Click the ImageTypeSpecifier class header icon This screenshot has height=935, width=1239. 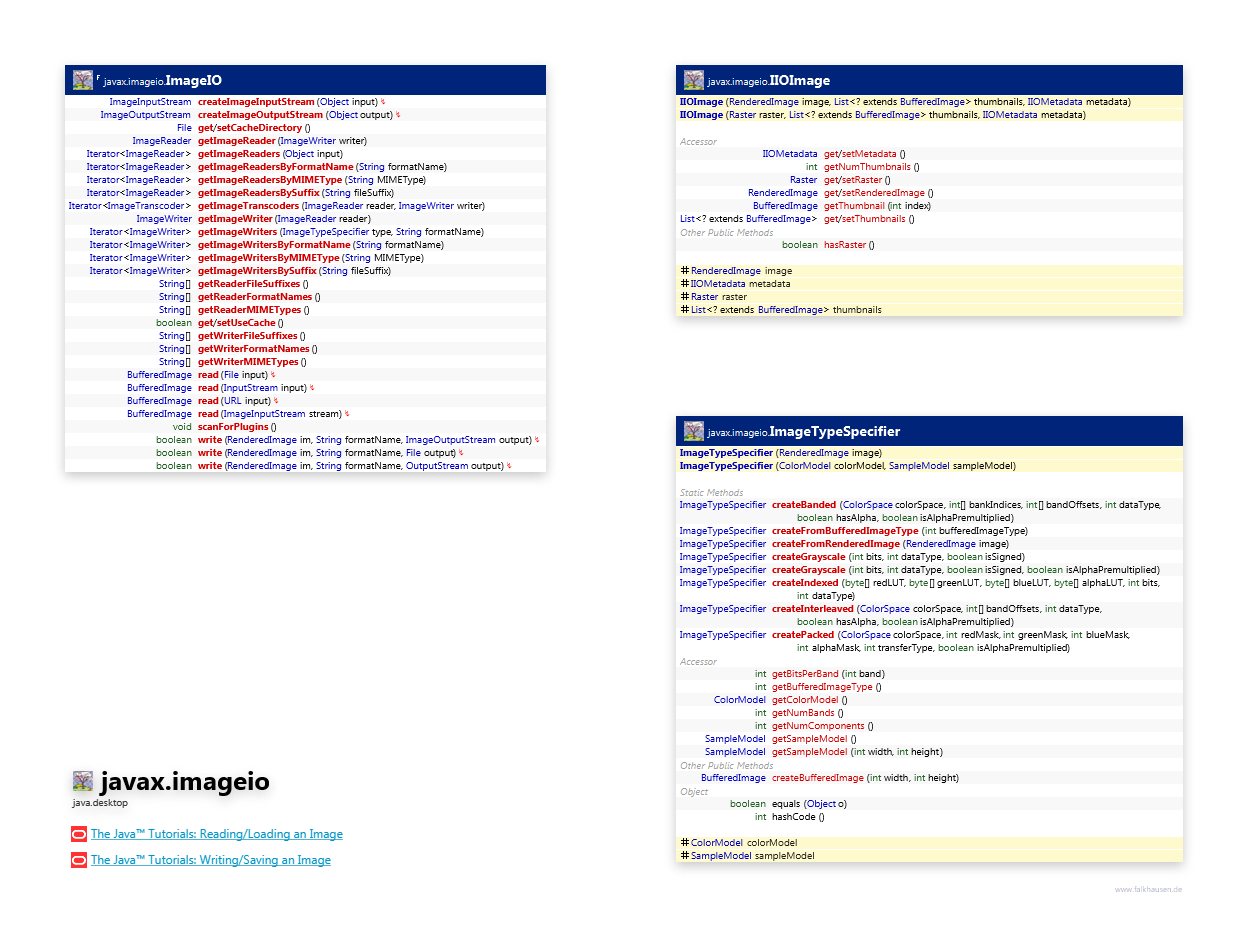click(x=693, y=431)
